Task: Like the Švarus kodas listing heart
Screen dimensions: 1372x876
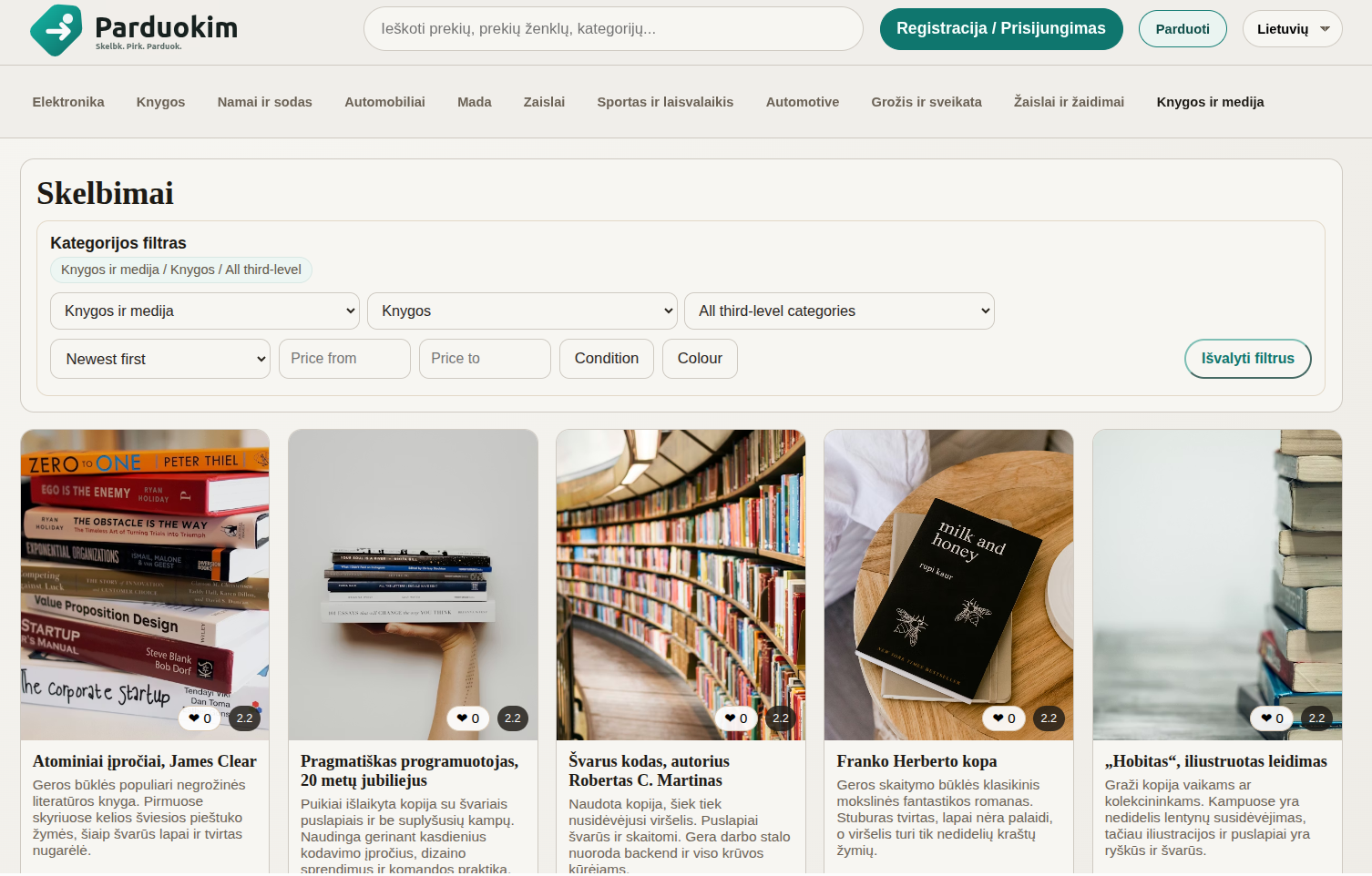Action: [736, 718]
